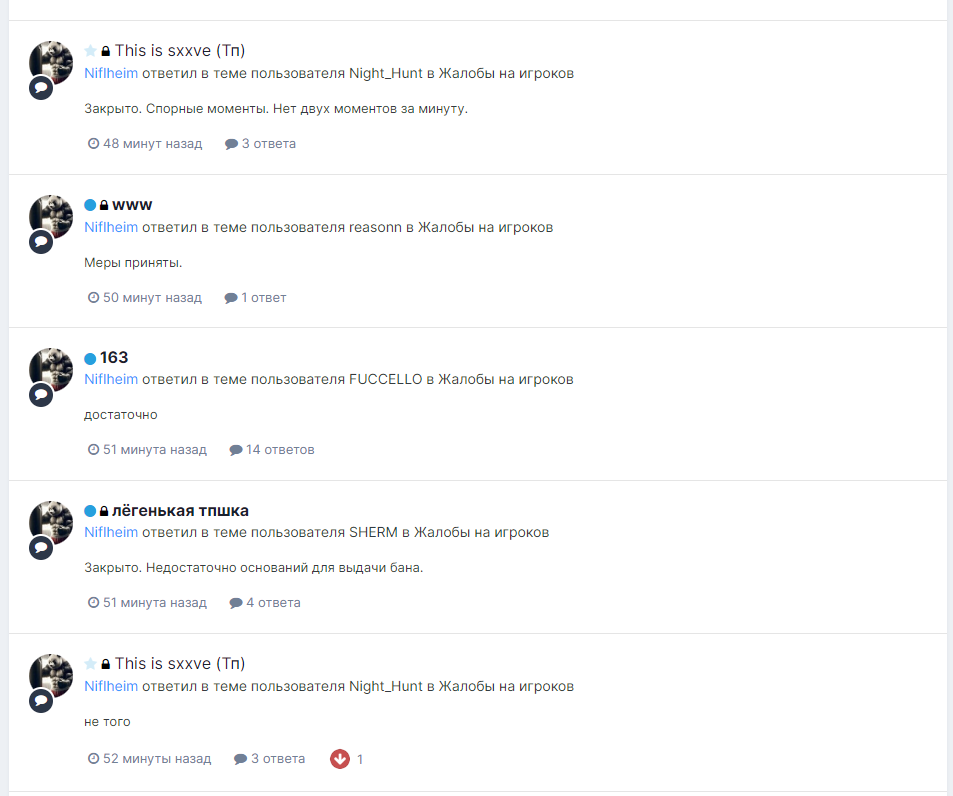The width and height of the screenshot is (953, 796).
Task: Click the '4 ответа' reply count
Action: 273,603
